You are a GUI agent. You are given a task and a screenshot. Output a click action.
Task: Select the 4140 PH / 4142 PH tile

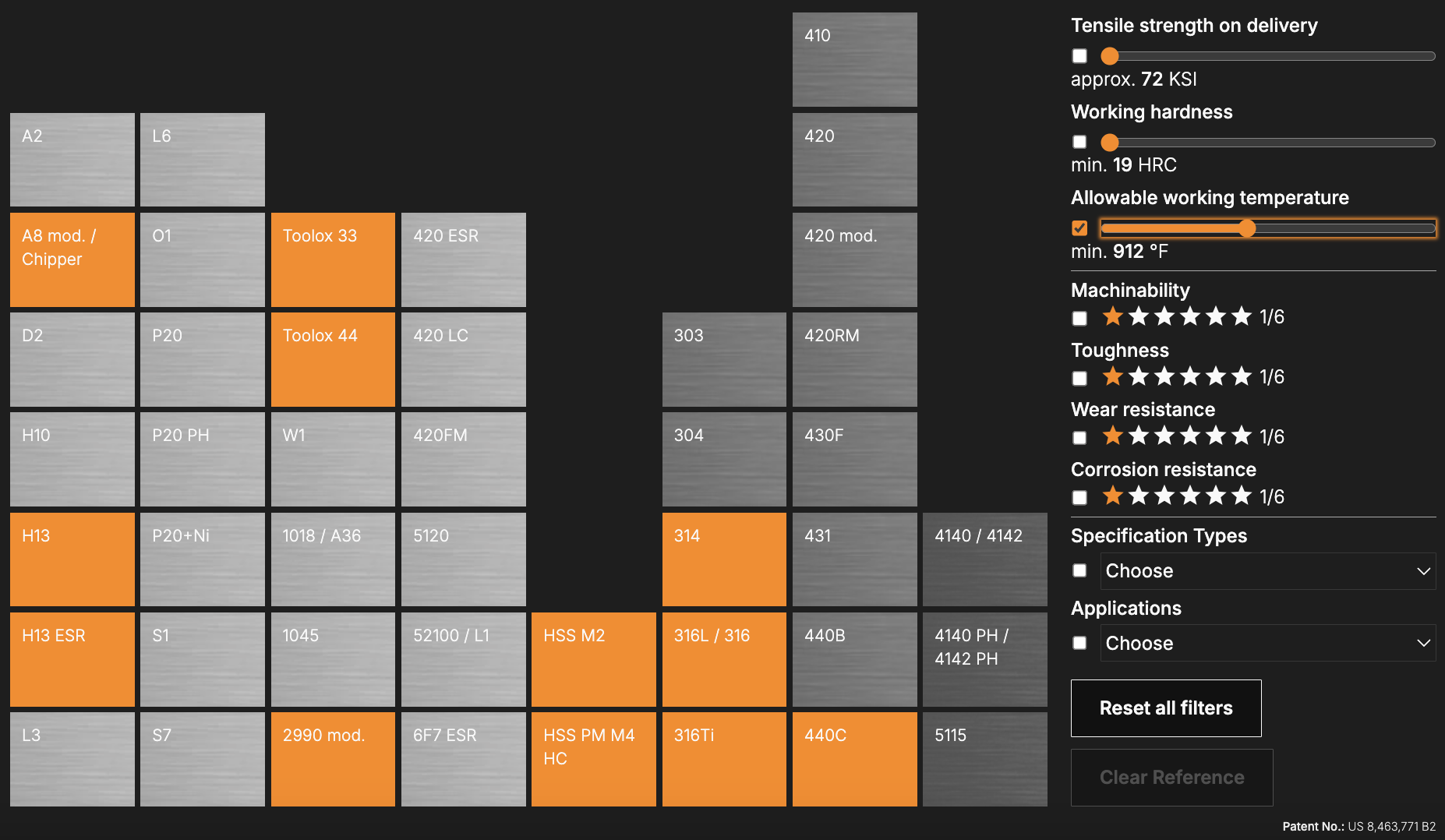pos(985,659)
